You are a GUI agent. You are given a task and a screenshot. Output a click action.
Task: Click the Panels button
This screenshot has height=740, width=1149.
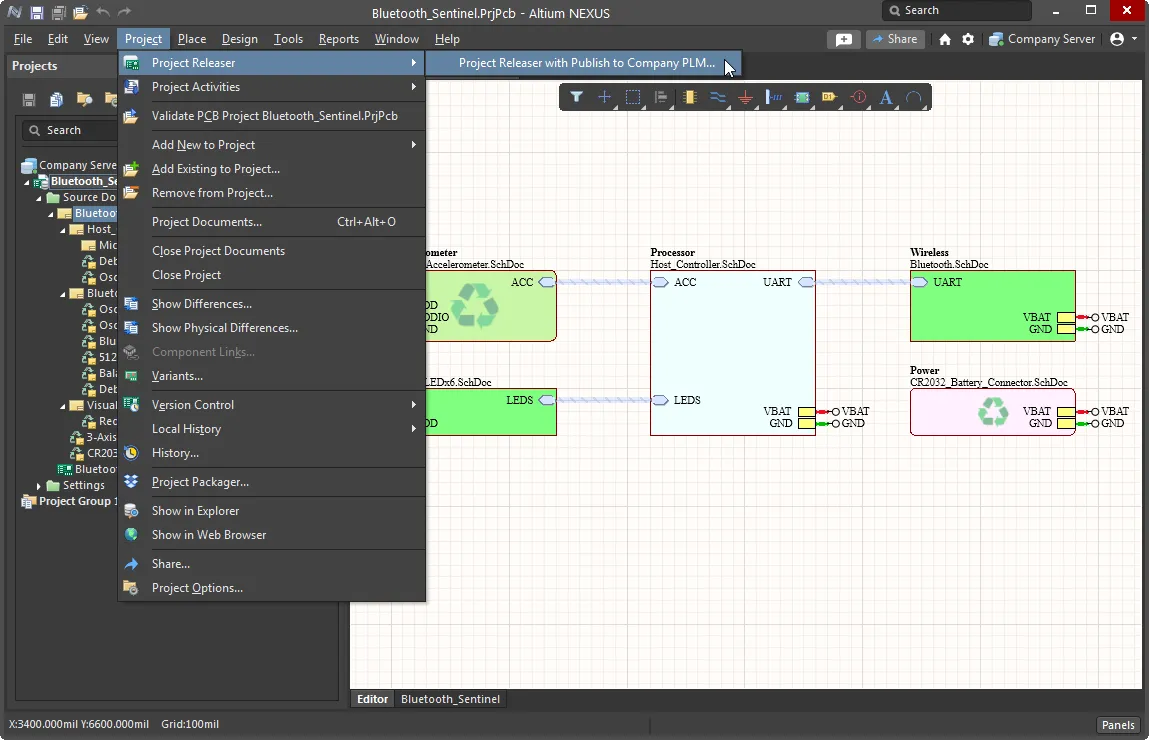1118,725
